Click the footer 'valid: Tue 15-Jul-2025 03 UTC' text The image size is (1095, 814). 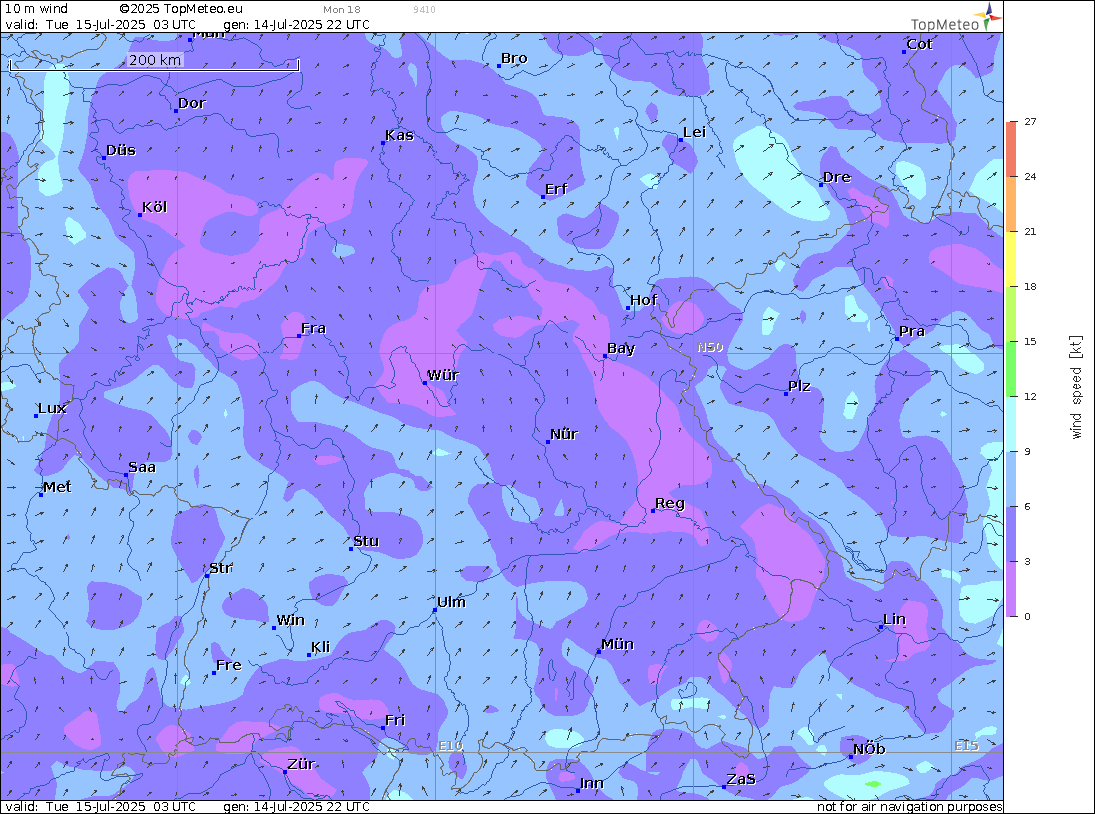[x=101, y=806]
